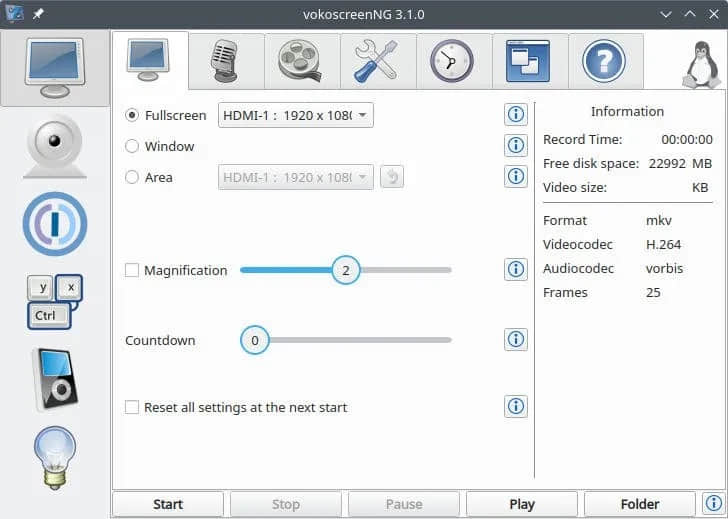Switch to the film reel video tab
728x519 pixels.
(x=302, y=61)
